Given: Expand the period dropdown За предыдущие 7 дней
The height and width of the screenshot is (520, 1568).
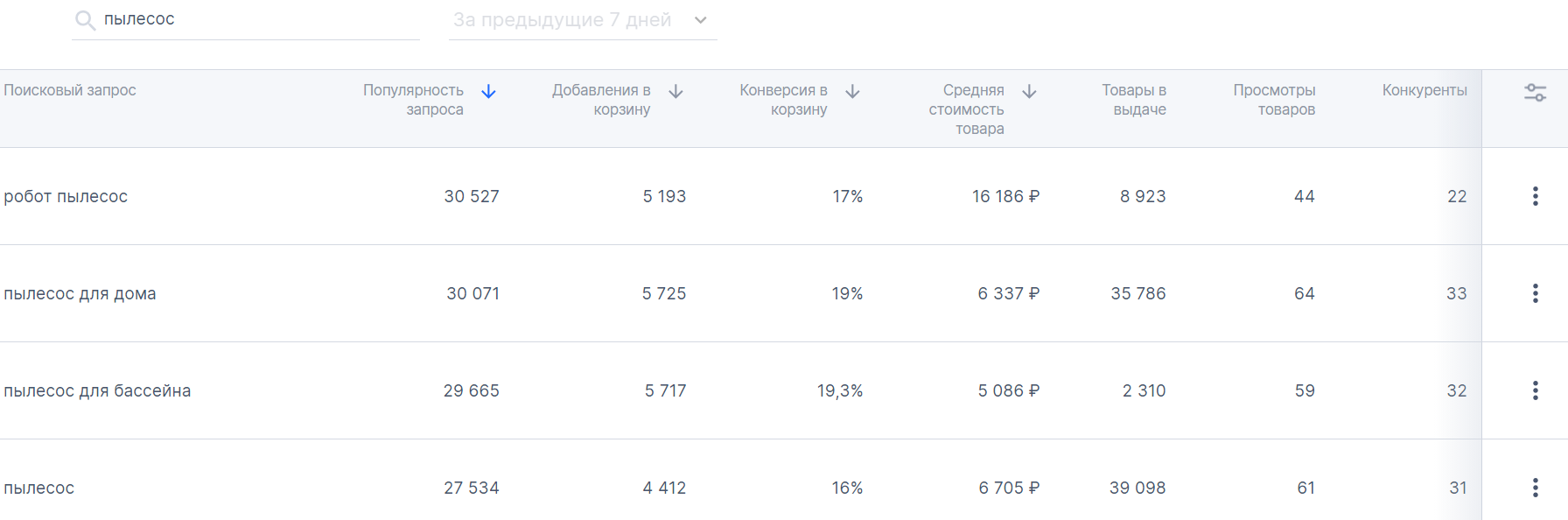Looking at the screenshot, I should pos(563,20).
